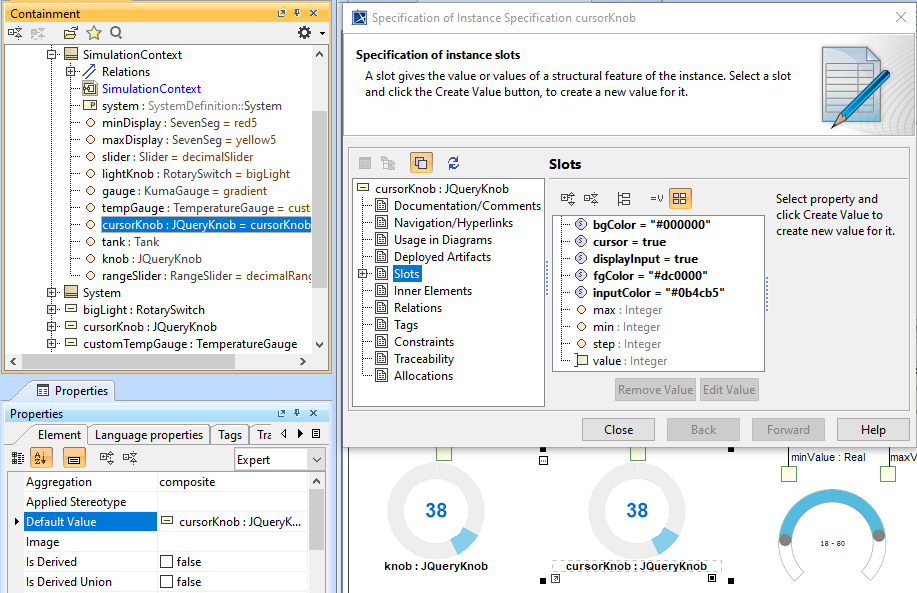
Task: Click the refresh icon in Specification dialog toolbar
Action: (453, 163)
